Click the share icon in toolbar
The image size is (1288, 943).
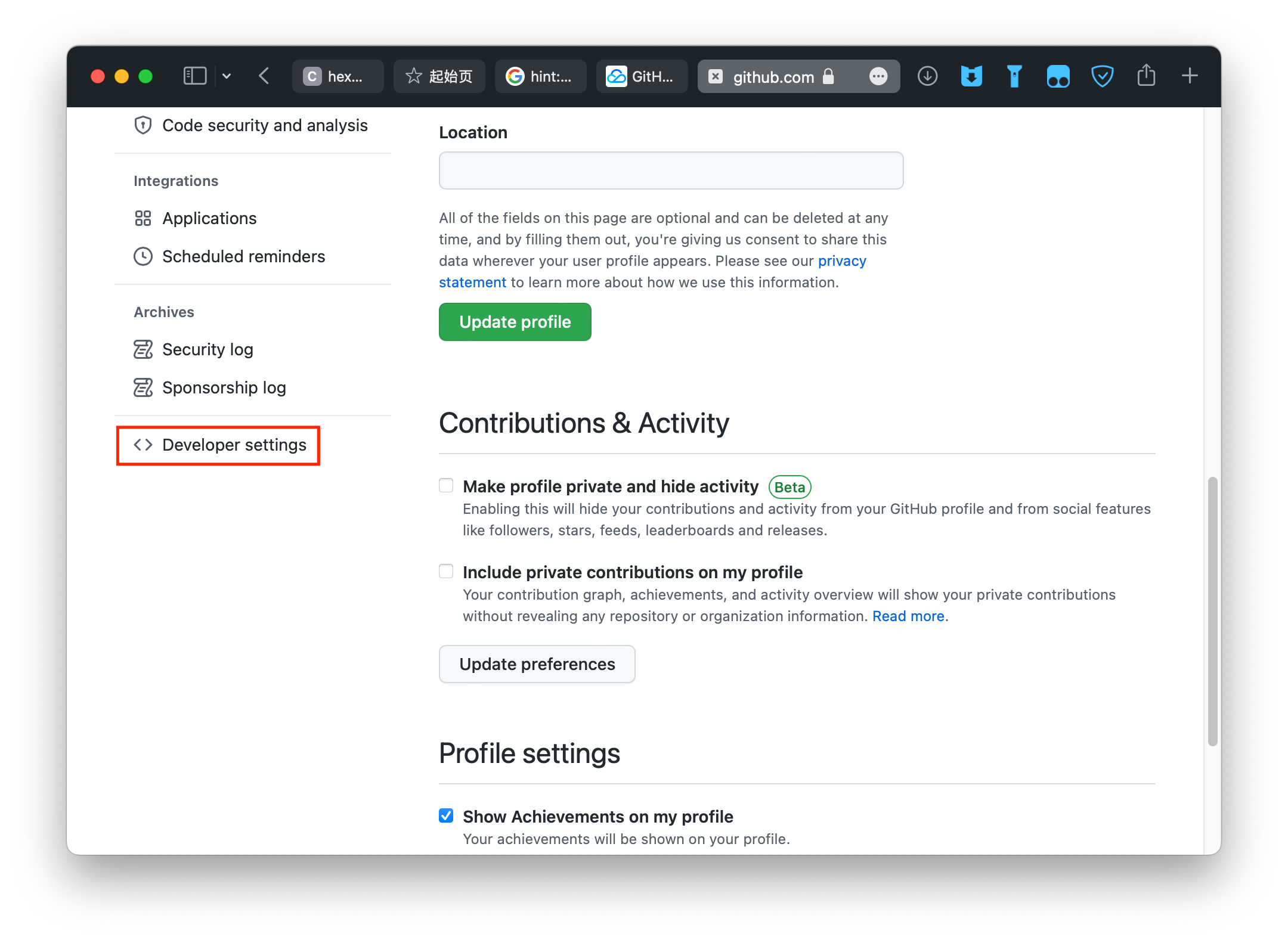(1145, 76)
